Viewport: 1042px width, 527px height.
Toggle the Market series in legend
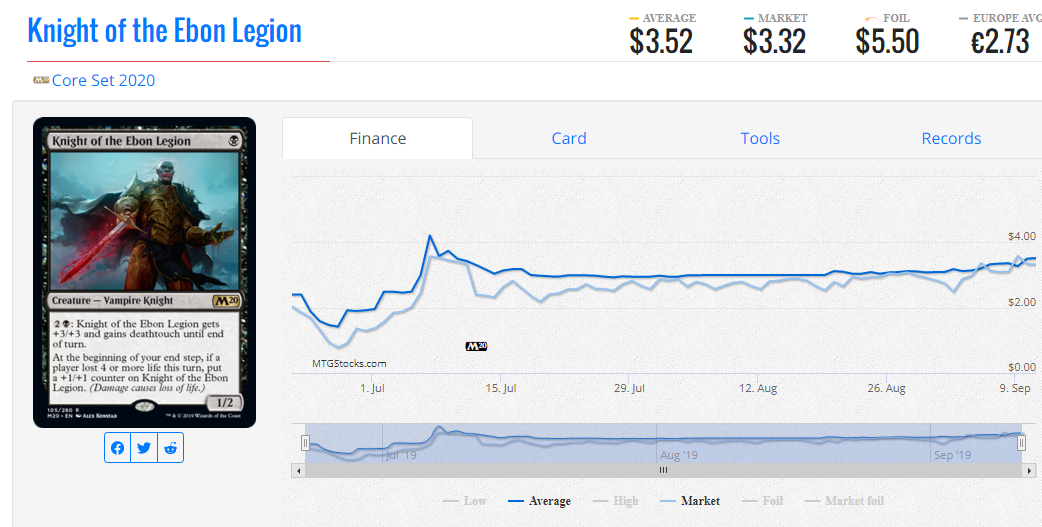(x=690, y=501)
